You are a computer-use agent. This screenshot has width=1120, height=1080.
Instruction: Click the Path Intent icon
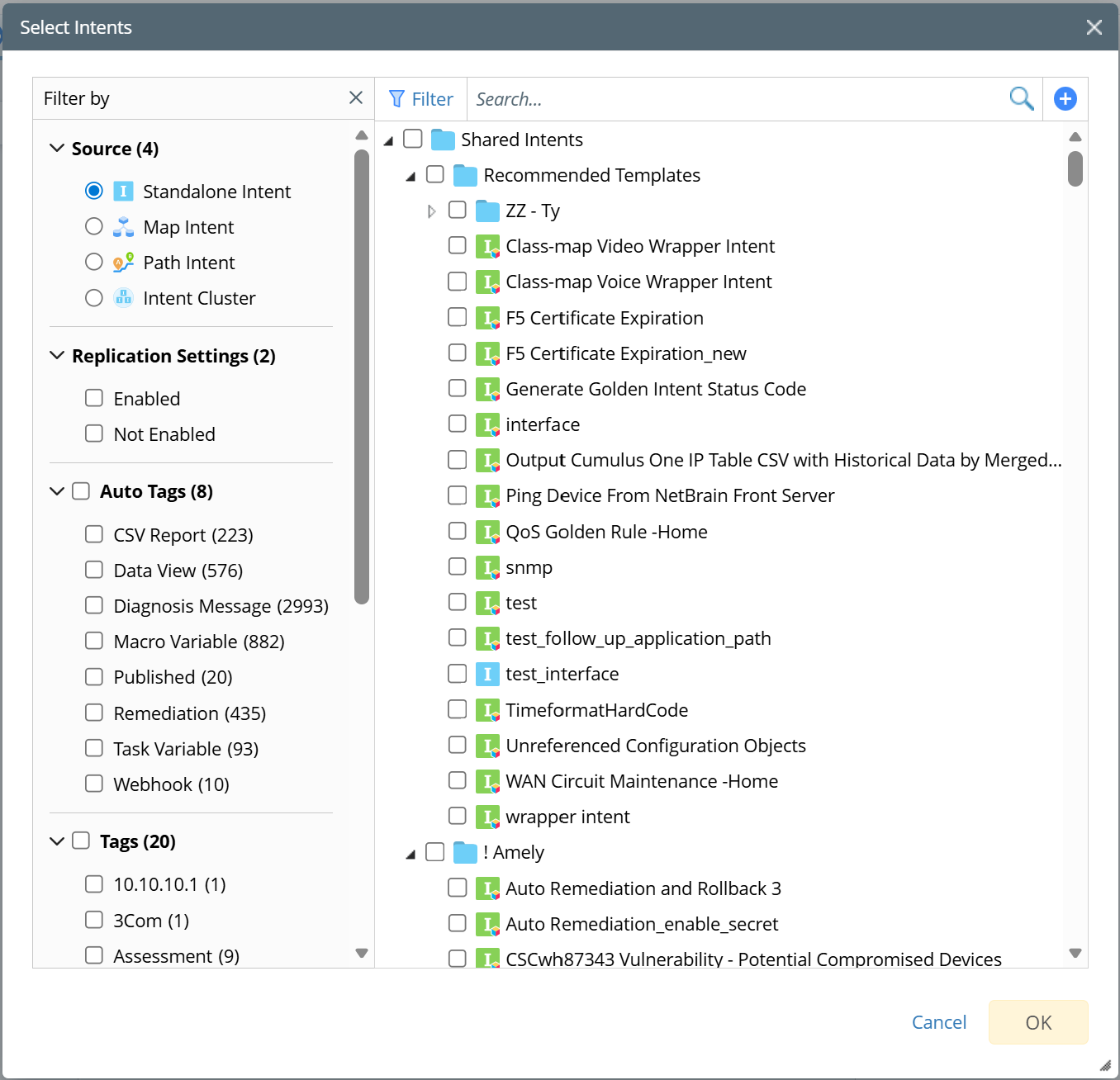click(123, 263)
